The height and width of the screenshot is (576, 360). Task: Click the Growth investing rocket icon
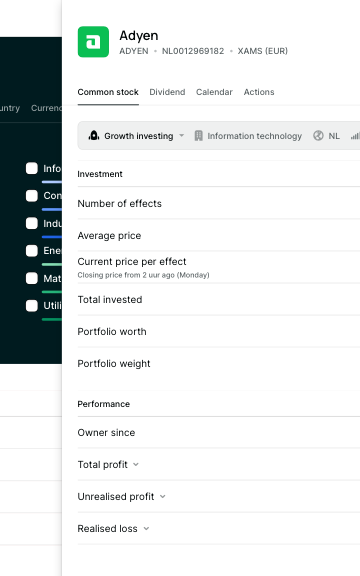94,136
